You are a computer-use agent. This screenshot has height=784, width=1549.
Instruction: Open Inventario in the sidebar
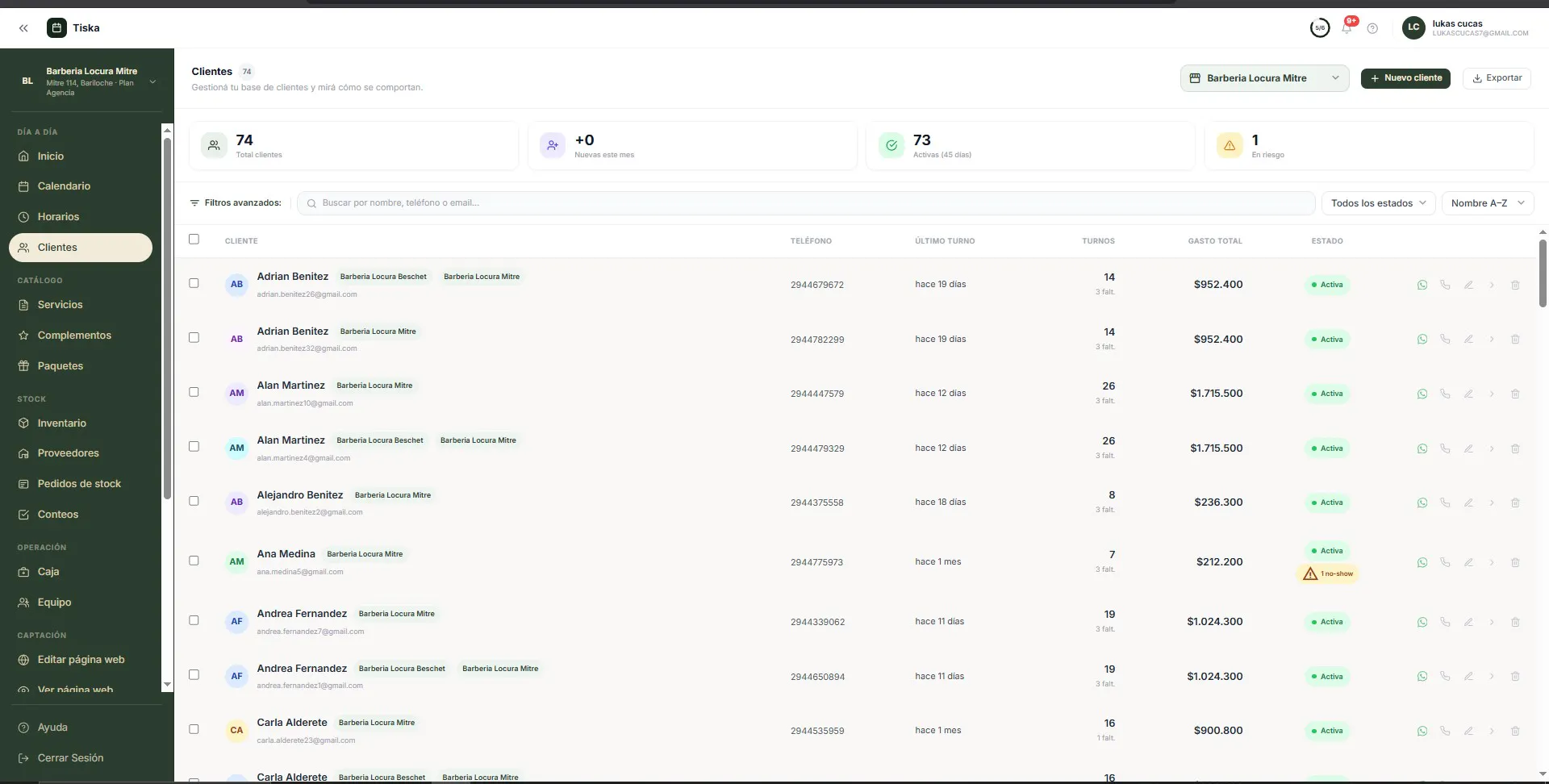[x=81, y=423]
